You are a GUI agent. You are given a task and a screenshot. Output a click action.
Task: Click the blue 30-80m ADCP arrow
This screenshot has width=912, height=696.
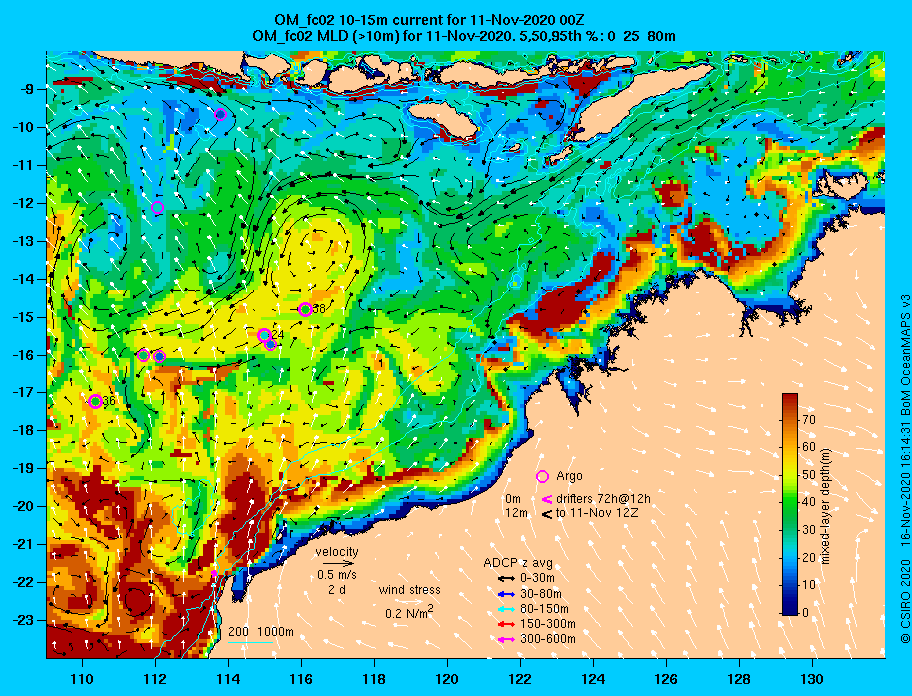[507, 594]
